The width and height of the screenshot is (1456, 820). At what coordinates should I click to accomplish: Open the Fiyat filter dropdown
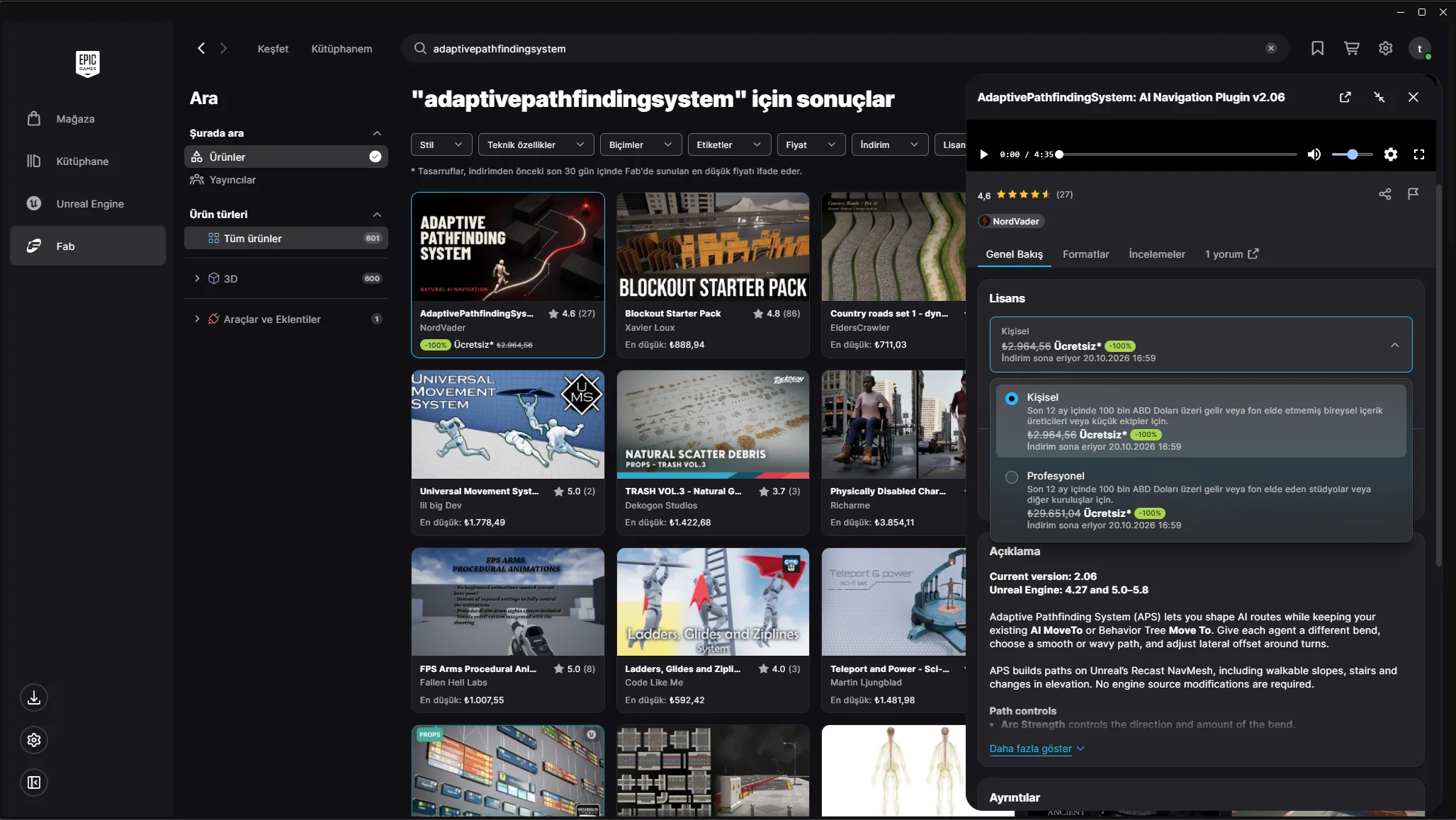(811, 144)
